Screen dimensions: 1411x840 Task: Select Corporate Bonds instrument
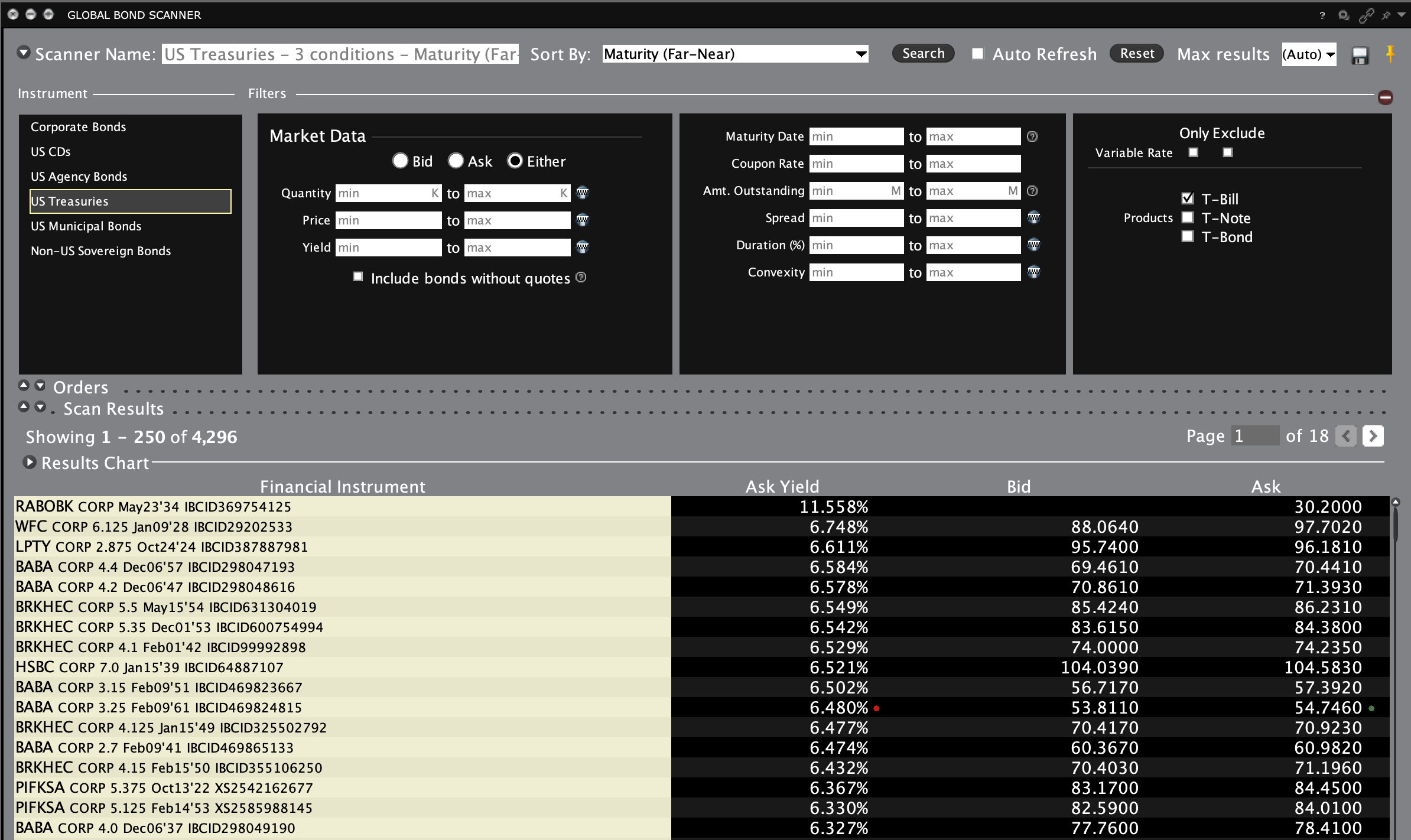(x=79, y=127)
